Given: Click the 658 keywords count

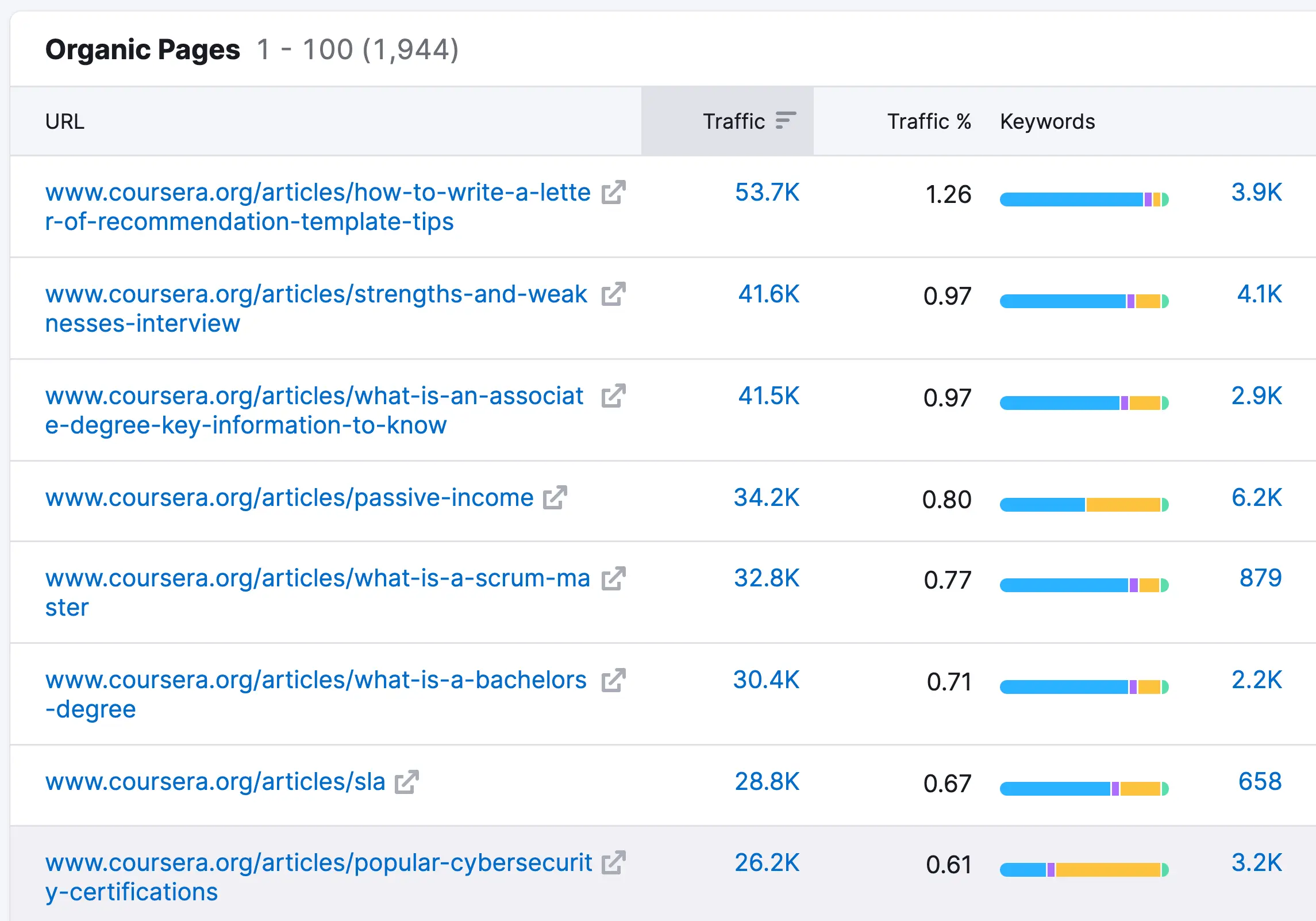Looking at the screenshot, I should [1260, 782].
